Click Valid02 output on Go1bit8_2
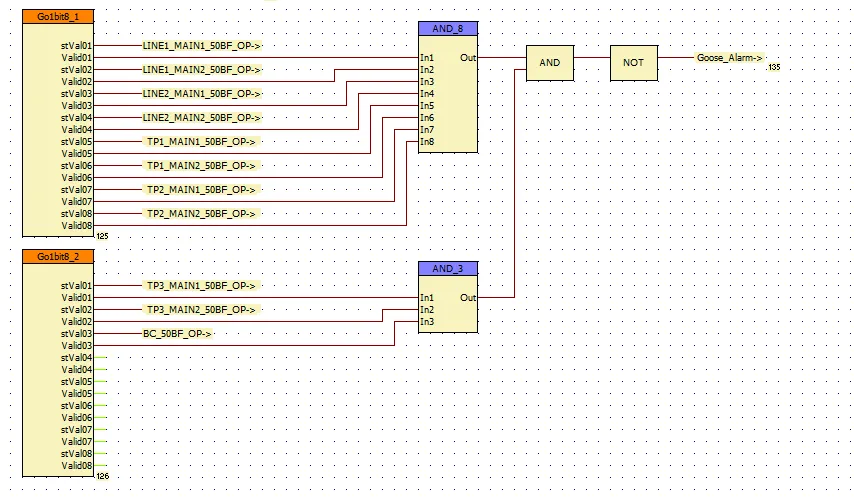The width and height of the screenshot is (860, 498). [77, 322]
